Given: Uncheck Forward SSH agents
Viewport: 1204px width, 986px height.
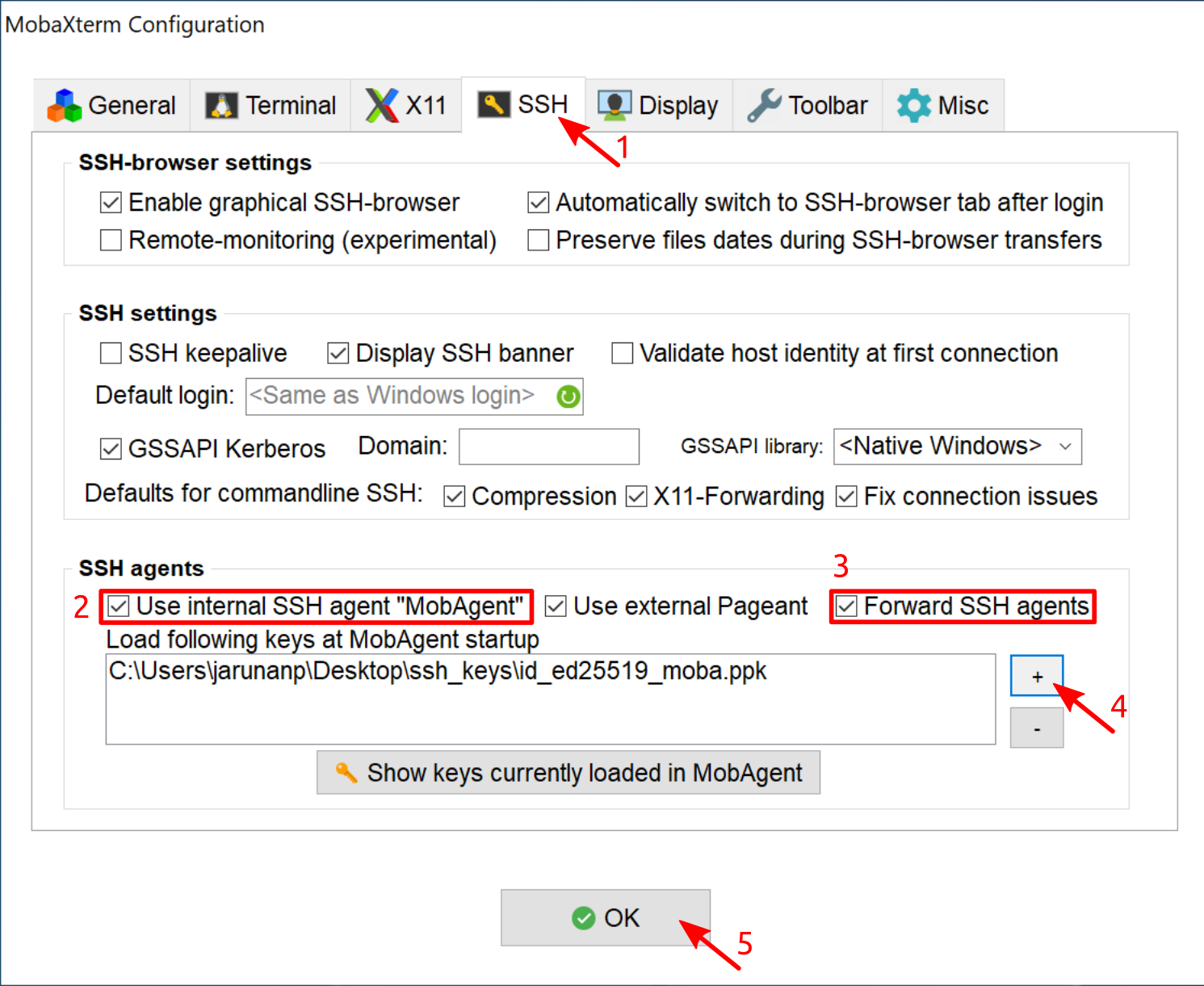Looking at the screenshot, I should (x=845, y=606).
